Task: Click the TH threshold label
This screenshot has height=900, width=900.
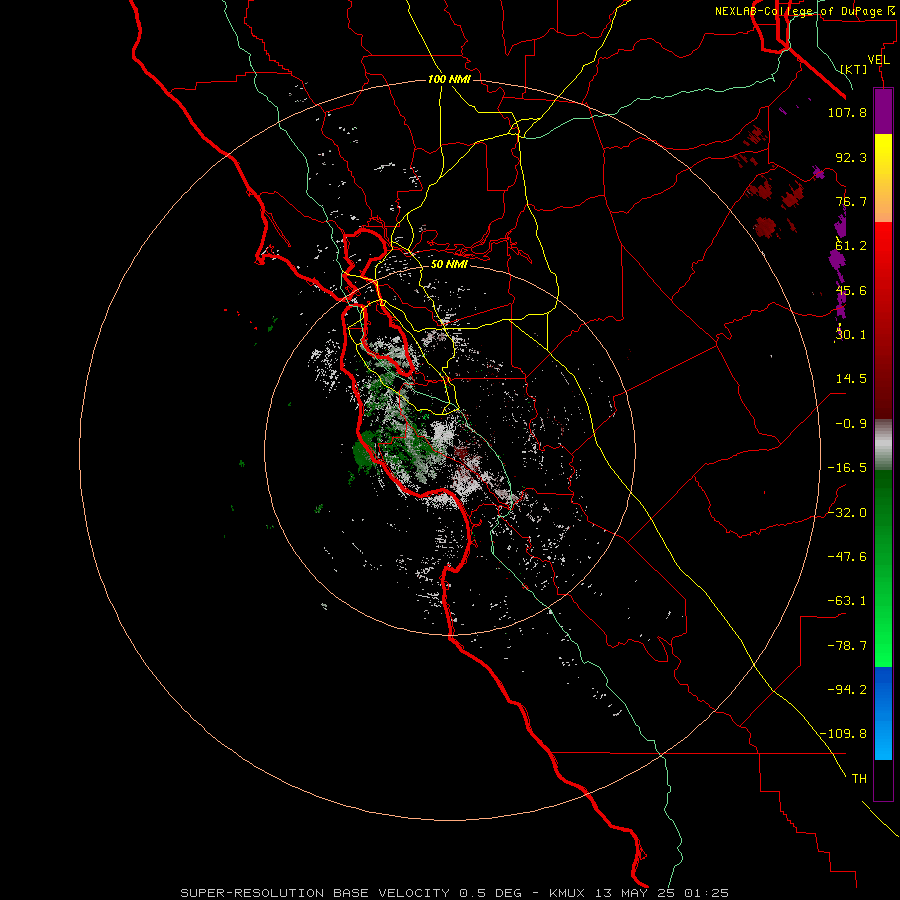Action: tap(859, 779)
